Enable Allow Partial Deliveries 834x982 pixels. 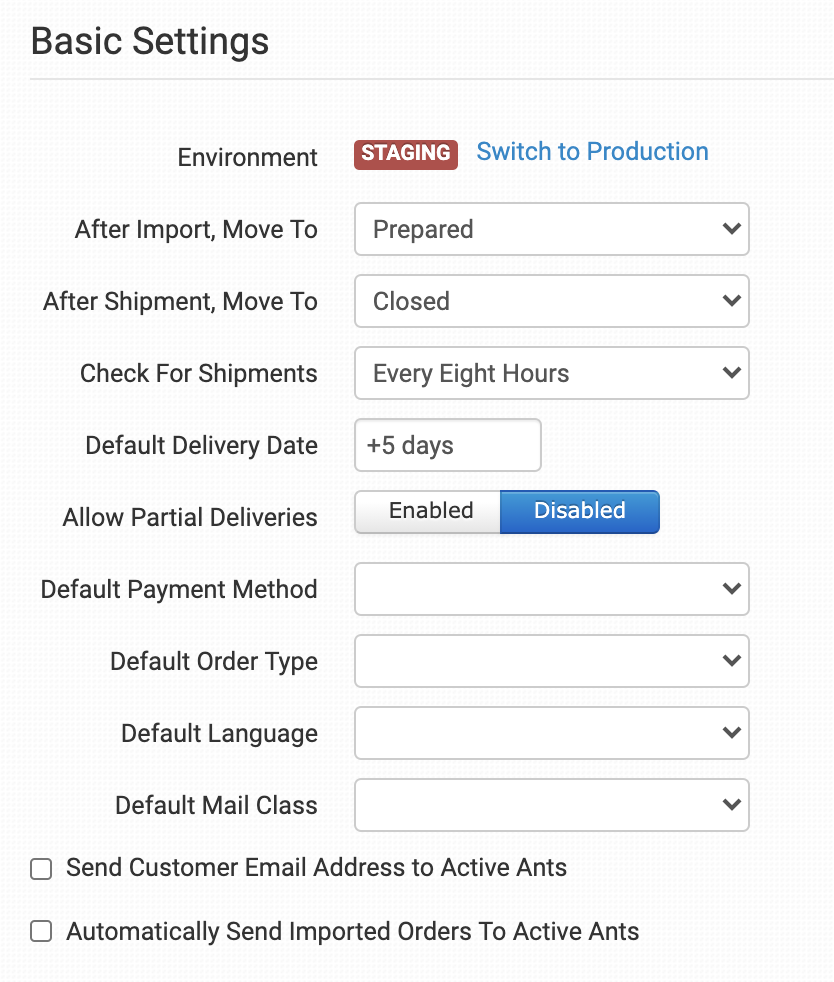tap(428, 511)
